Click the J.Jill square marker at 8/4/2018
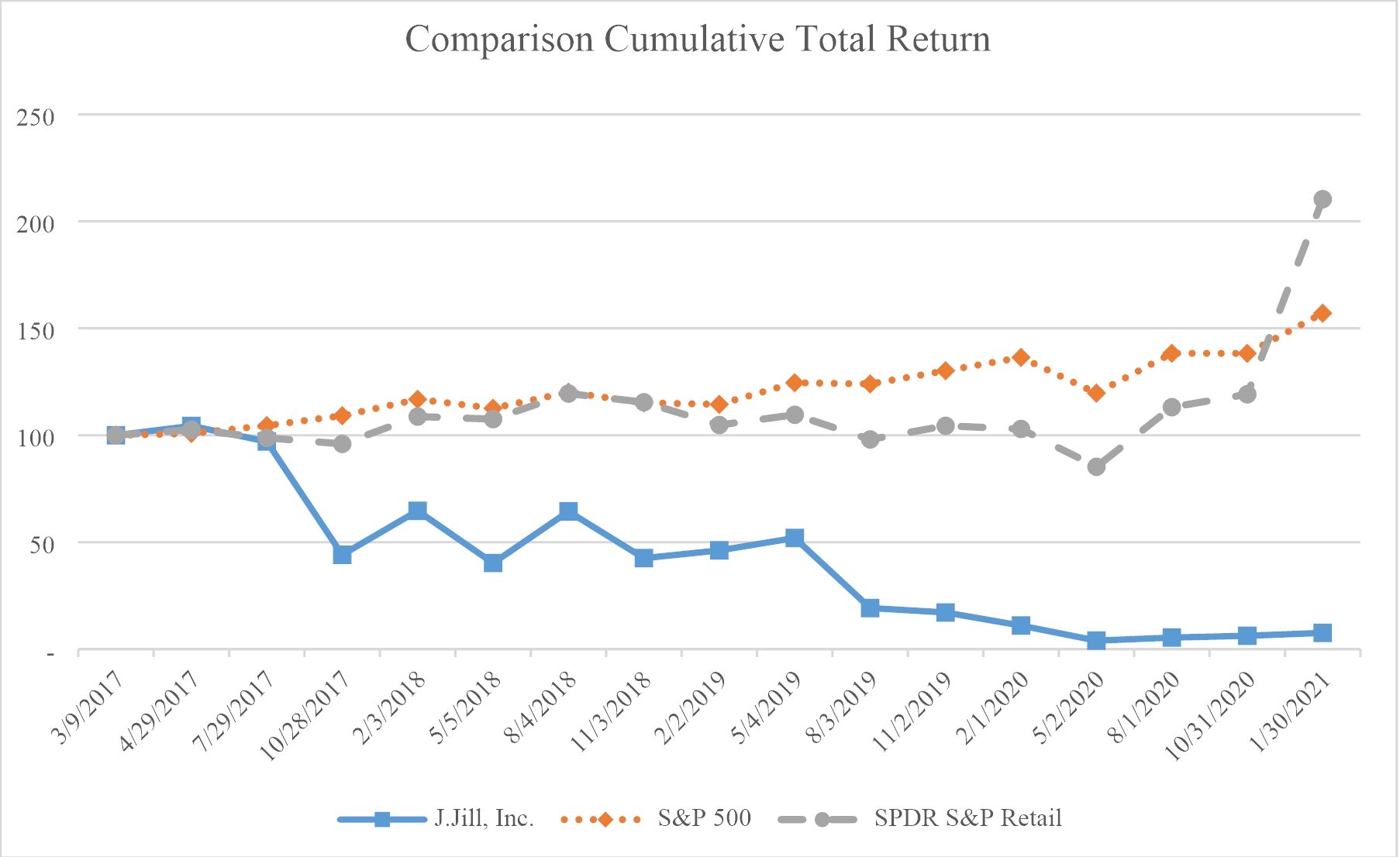Image resolution: width=1400 pixels, height=857 pixels. 568,511
